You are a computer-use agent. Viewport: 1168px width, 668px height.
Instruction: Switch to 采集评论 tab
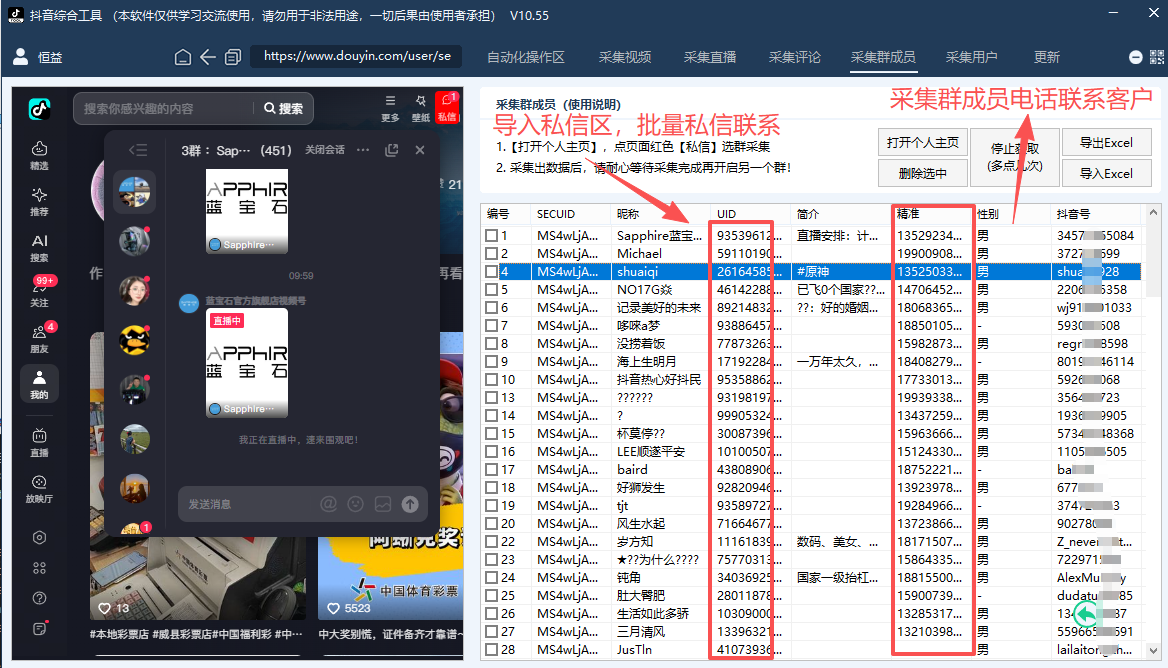[x=795, y=57]
